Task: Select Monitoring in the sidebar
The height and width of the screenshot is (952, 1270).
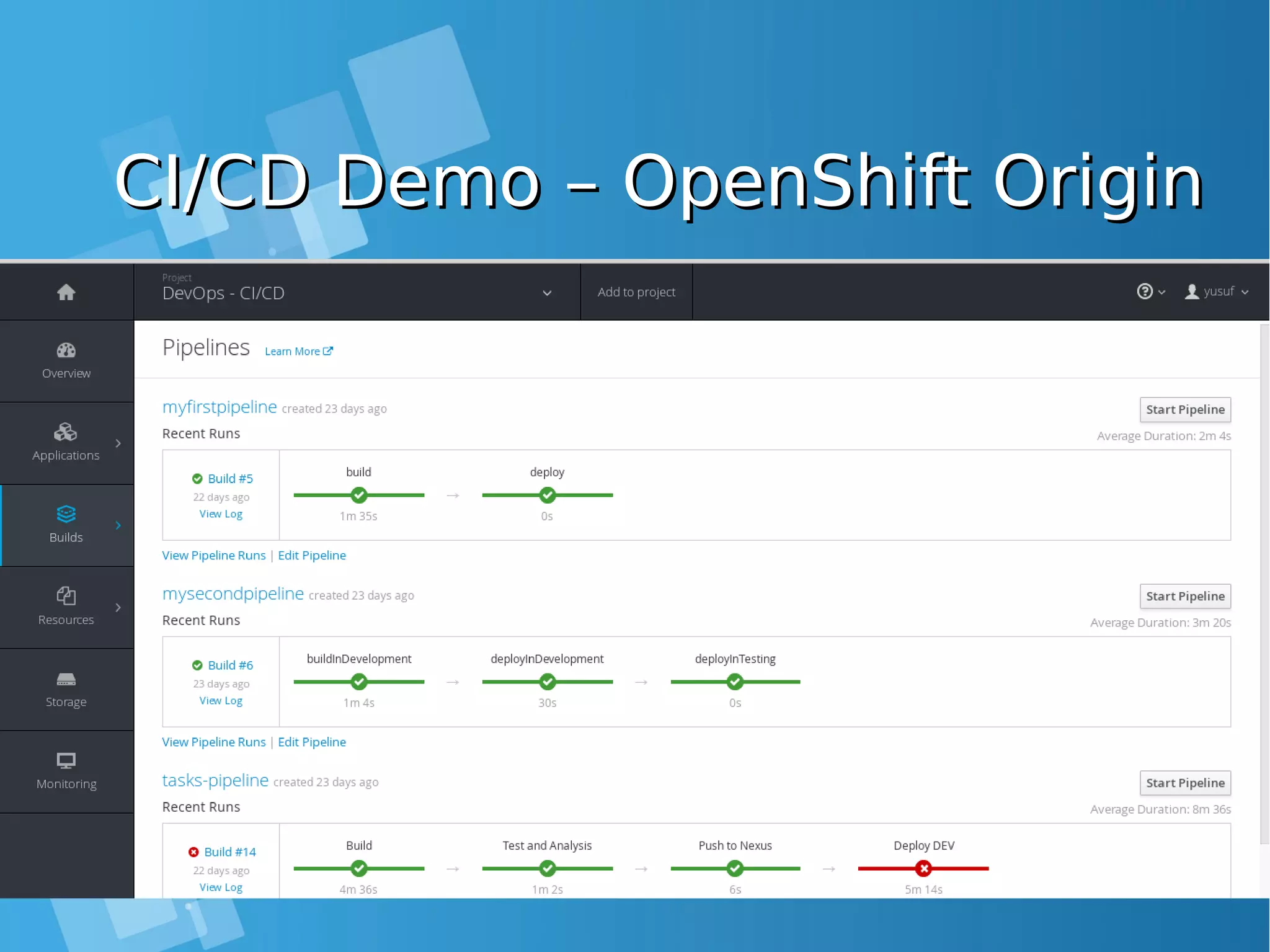Action: point(66,772)
